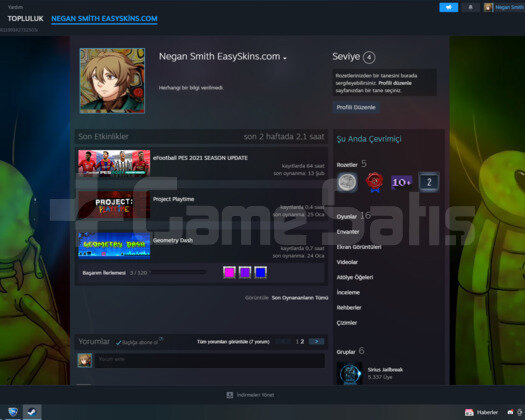This screenshot has width=525, height=420.
Task: Click the comment input field
Action: 210,360
